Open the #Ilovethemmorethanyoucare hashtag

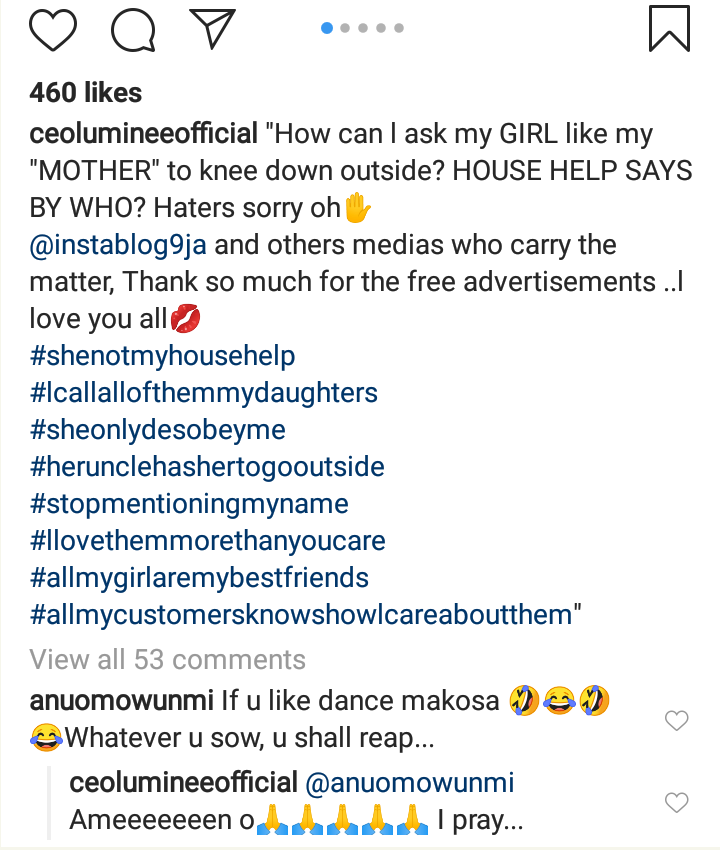[x=208, y=541]
